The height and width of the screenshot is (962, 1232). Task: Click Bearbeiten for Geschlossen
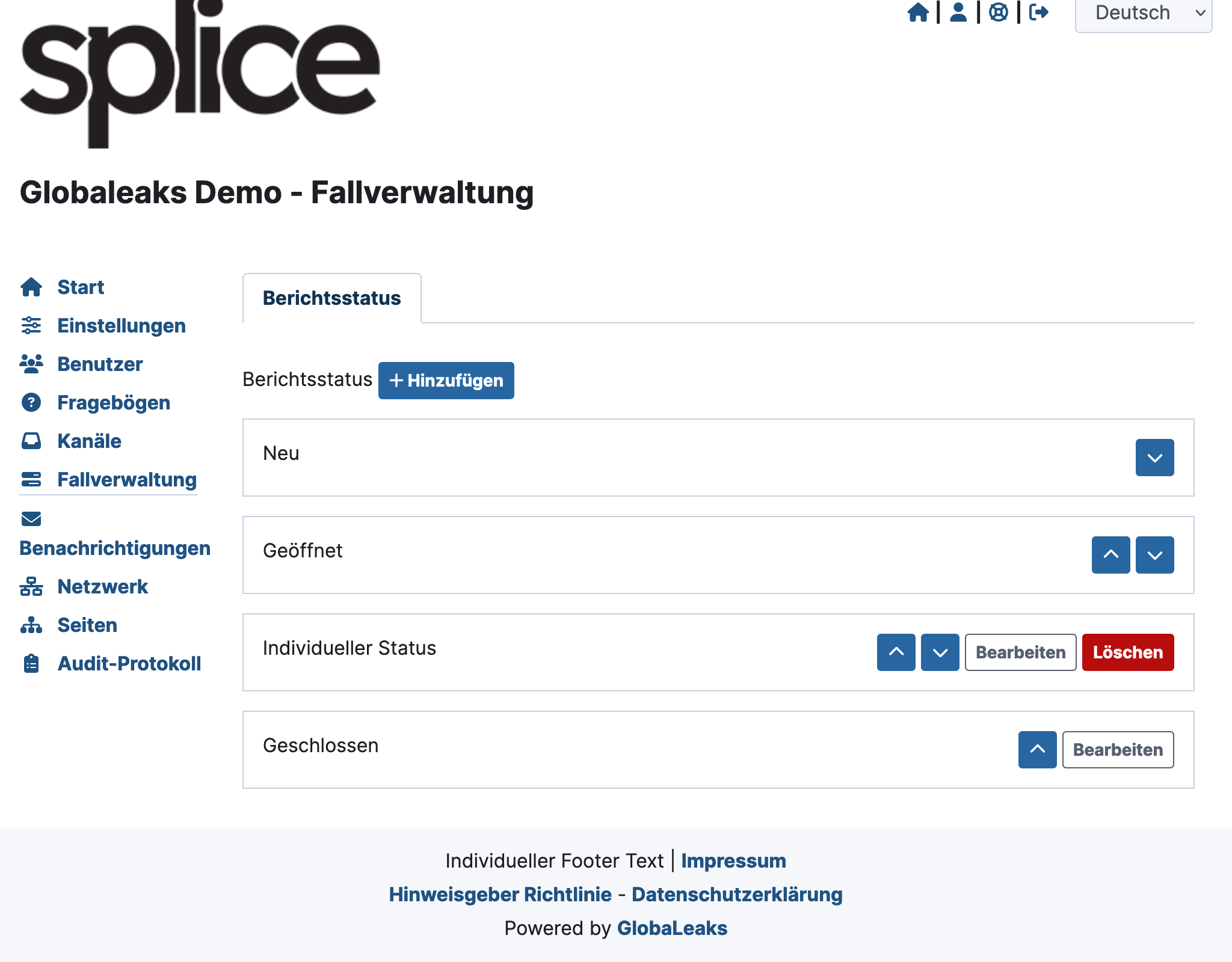click(x=1118, y=750)
